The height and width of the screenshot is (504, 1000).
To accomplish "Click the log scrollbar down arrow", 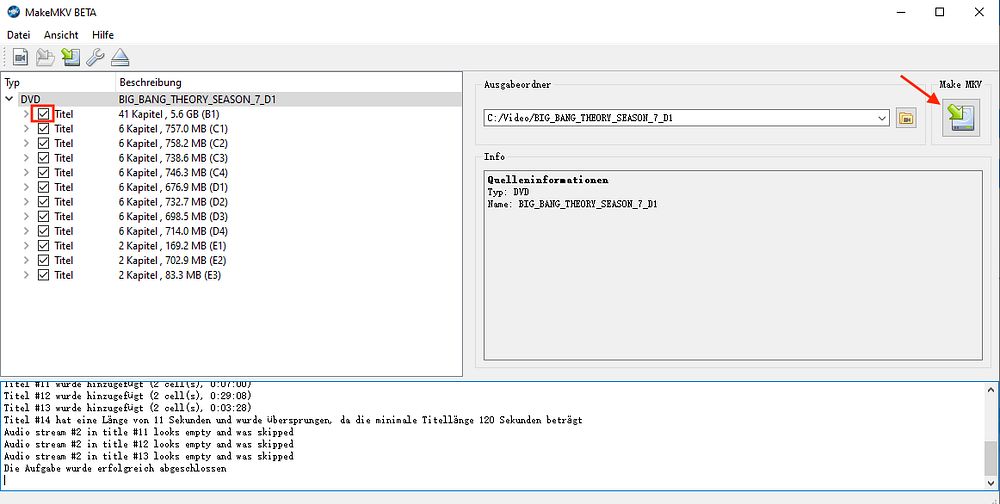I will (991, 484).
